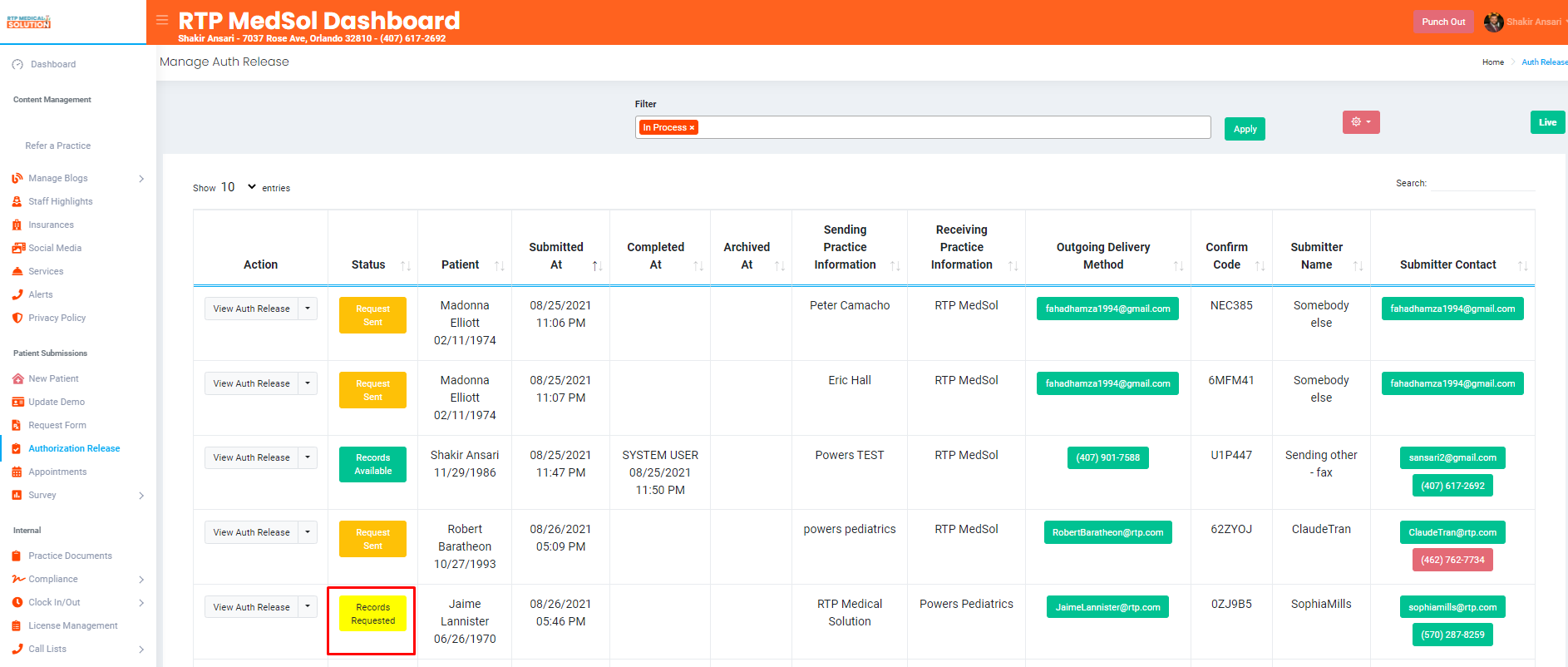Open the red gear settings dropdown
This screenshot has width=1568, height=667.
(1361, 122)
